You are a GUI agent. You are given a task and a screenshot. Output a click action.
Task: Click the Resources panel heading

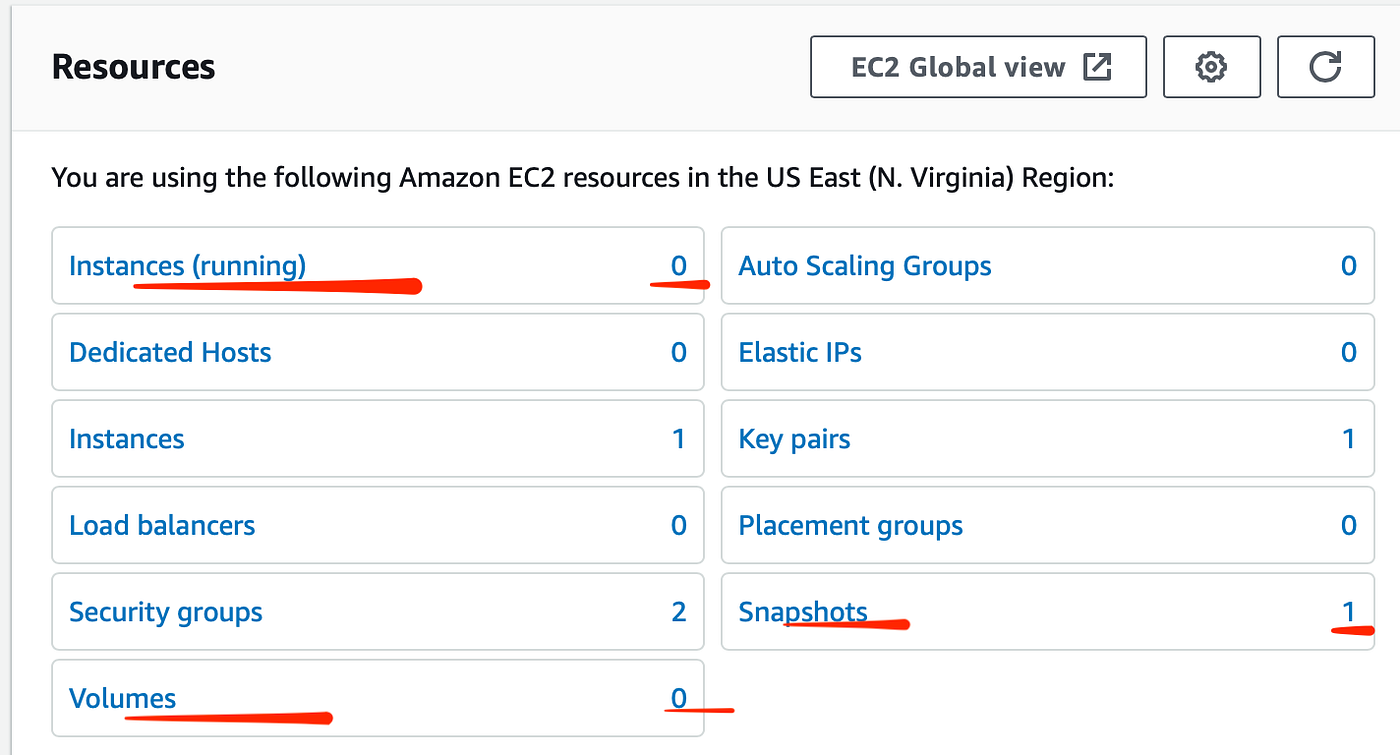pyautogui.click(x=133, y=67)
